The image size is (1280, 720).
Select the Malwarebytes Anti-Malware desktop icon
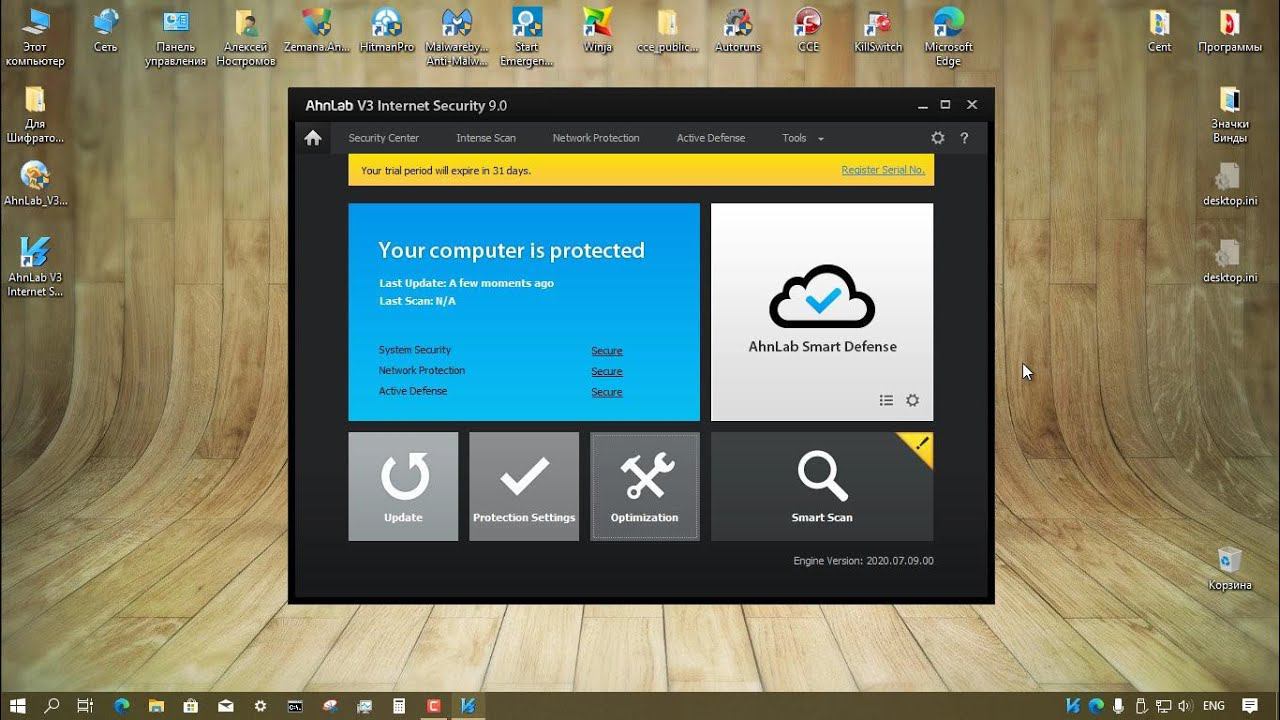457,38
